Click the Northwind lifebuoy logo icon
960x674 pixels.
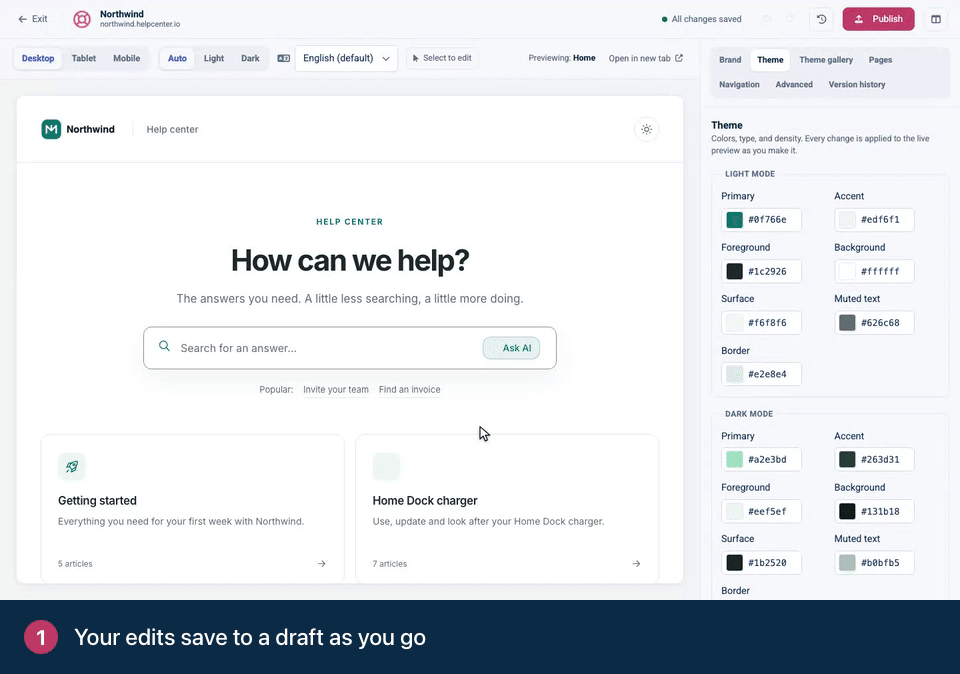[82, 19]
